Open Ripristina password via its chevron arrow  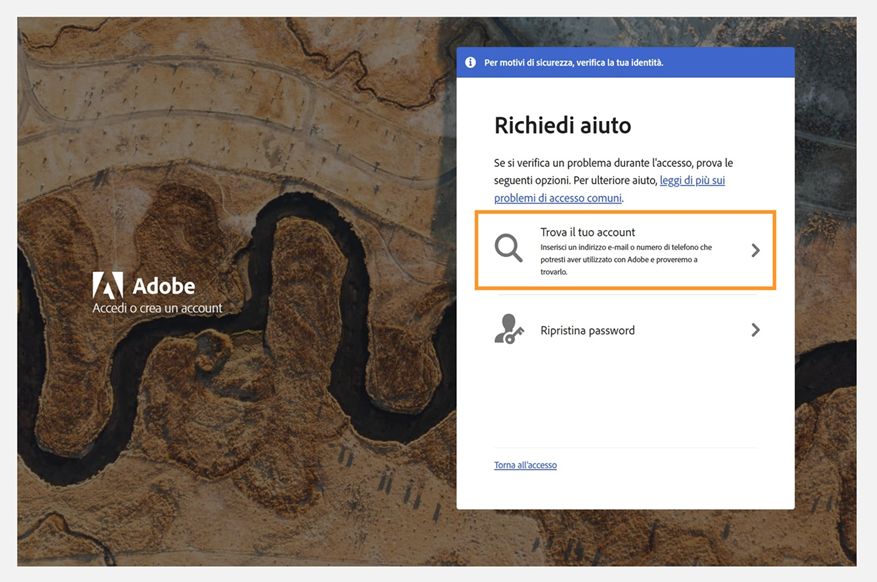point(757,329)
